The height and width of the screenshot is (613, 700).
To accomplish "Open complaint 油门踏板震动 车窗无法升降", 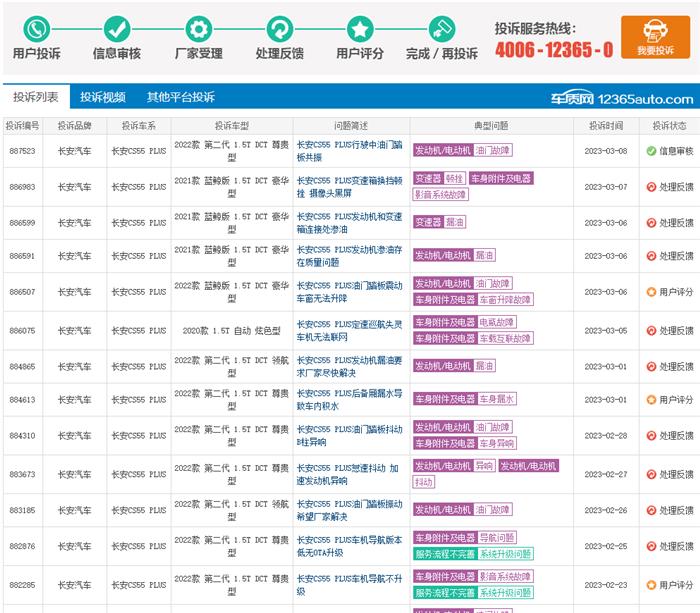I will click(350, 292).
